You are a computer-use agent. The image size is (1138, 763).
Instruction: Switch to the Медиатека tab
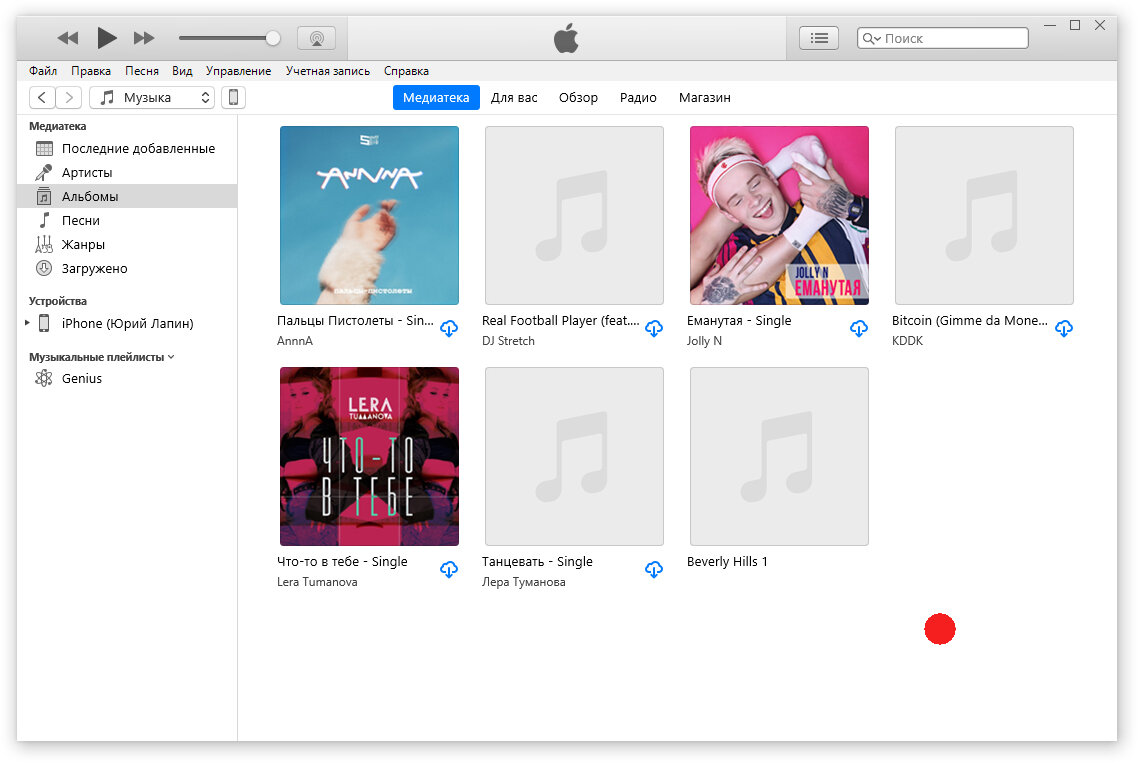(436, 97)
